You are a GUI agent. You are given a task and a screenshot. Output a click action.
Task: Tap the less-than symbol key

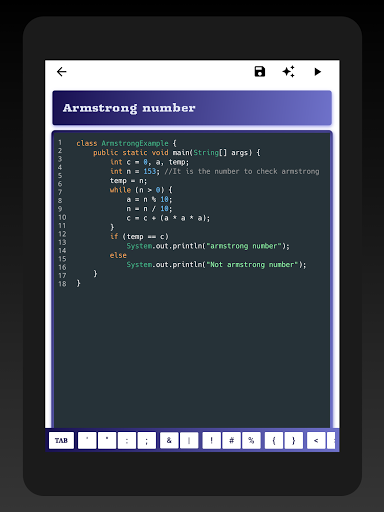pyautogui.click(x=316, y=440)
